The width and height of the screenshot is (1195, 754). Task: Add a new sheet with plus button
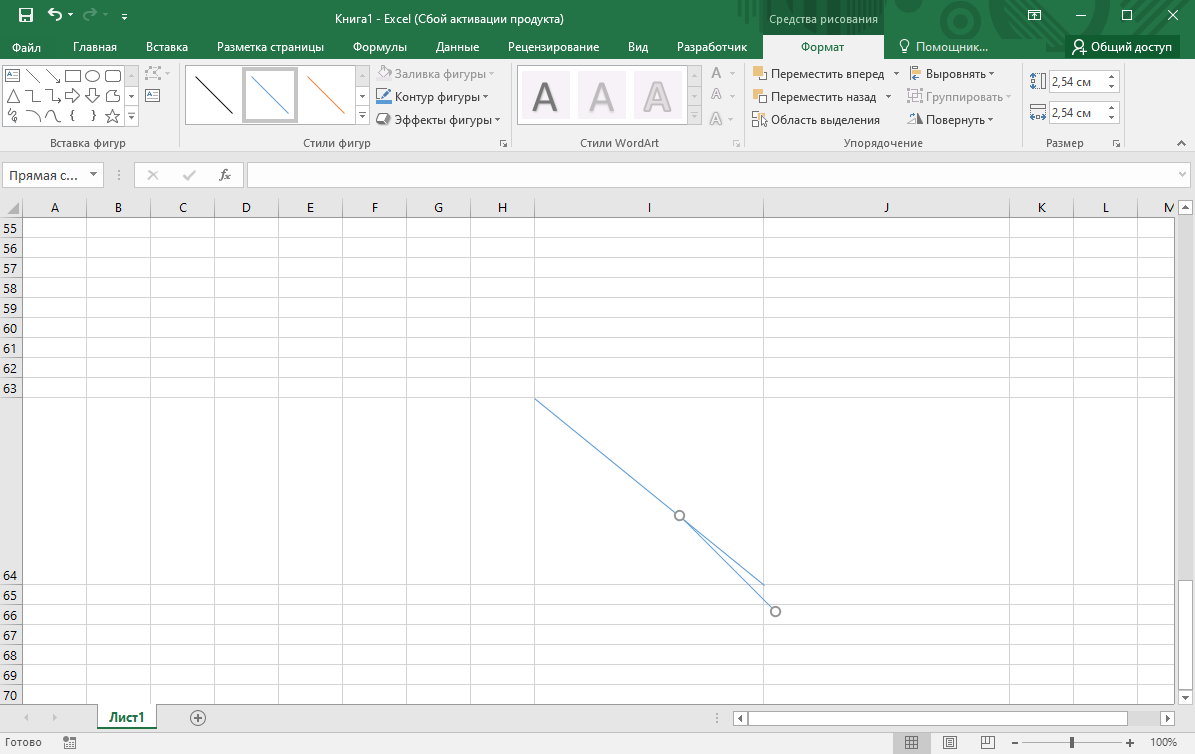(198, 717)
